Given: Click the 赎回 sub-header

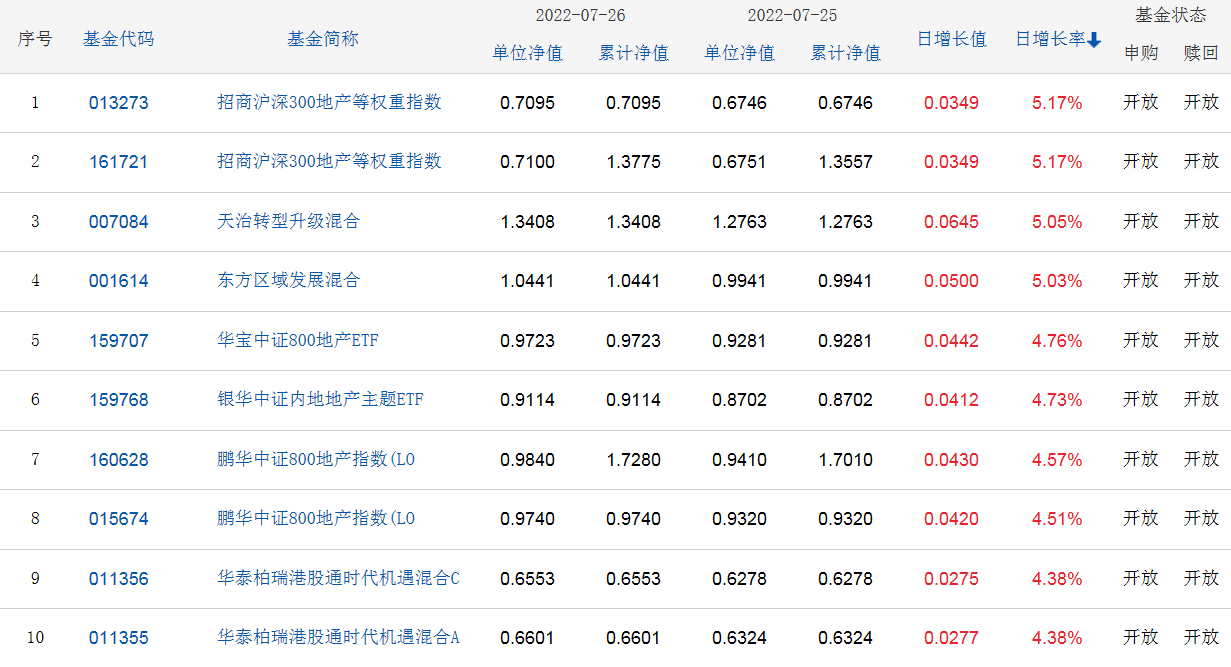Looking at the screenshot, I should point(1201,53).
